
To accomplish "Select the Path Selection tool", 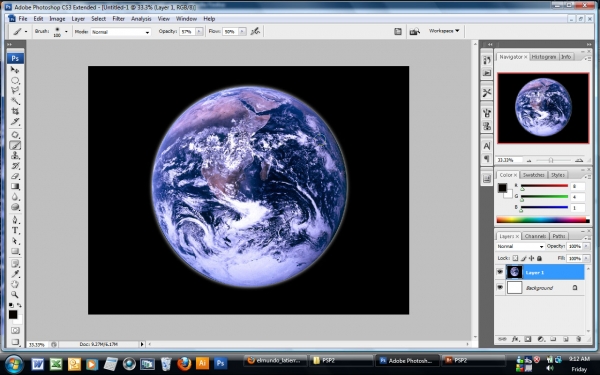I will click(15, 241).
